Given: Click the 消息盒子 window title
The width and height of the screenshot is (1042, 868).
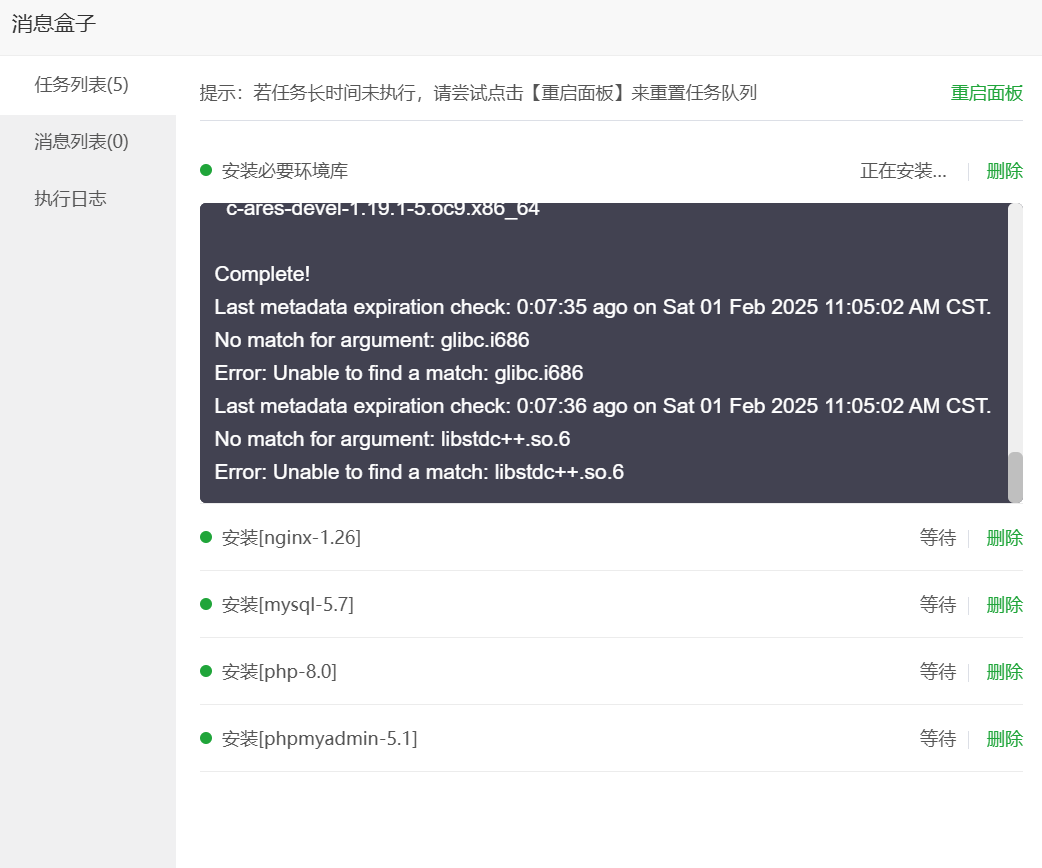Looking at the screenshot, I should pos(54,24).
